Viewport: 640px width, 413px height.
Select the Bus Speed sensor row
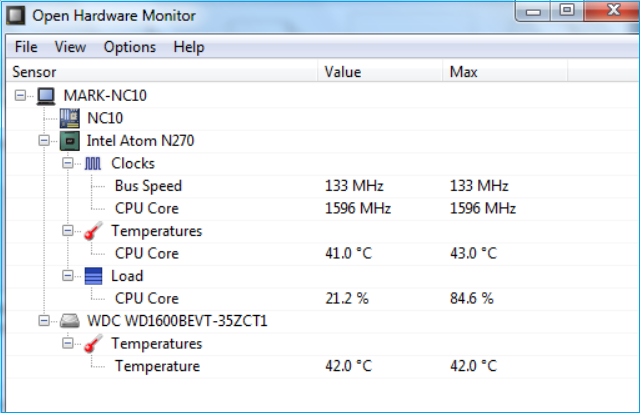148,186
